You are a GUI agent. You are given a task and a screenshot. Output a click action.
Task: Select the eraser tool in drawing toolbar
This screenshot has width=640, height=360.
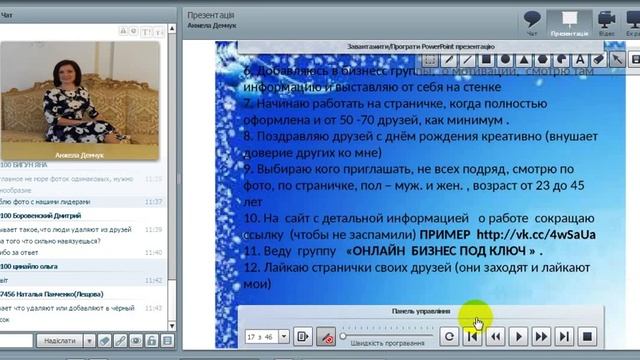(x=598, y=60)
